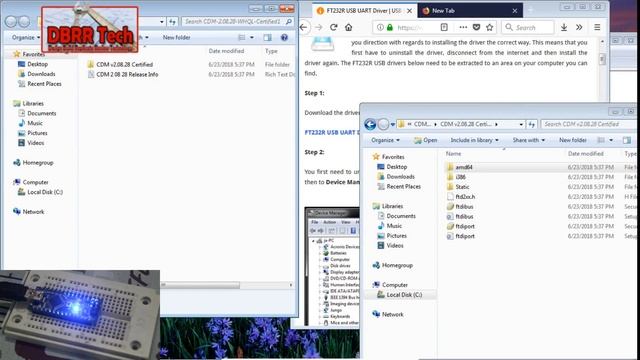640x360 pixels.
Task: Close the FT232R USB UART Driver tab
Action: 409,11
